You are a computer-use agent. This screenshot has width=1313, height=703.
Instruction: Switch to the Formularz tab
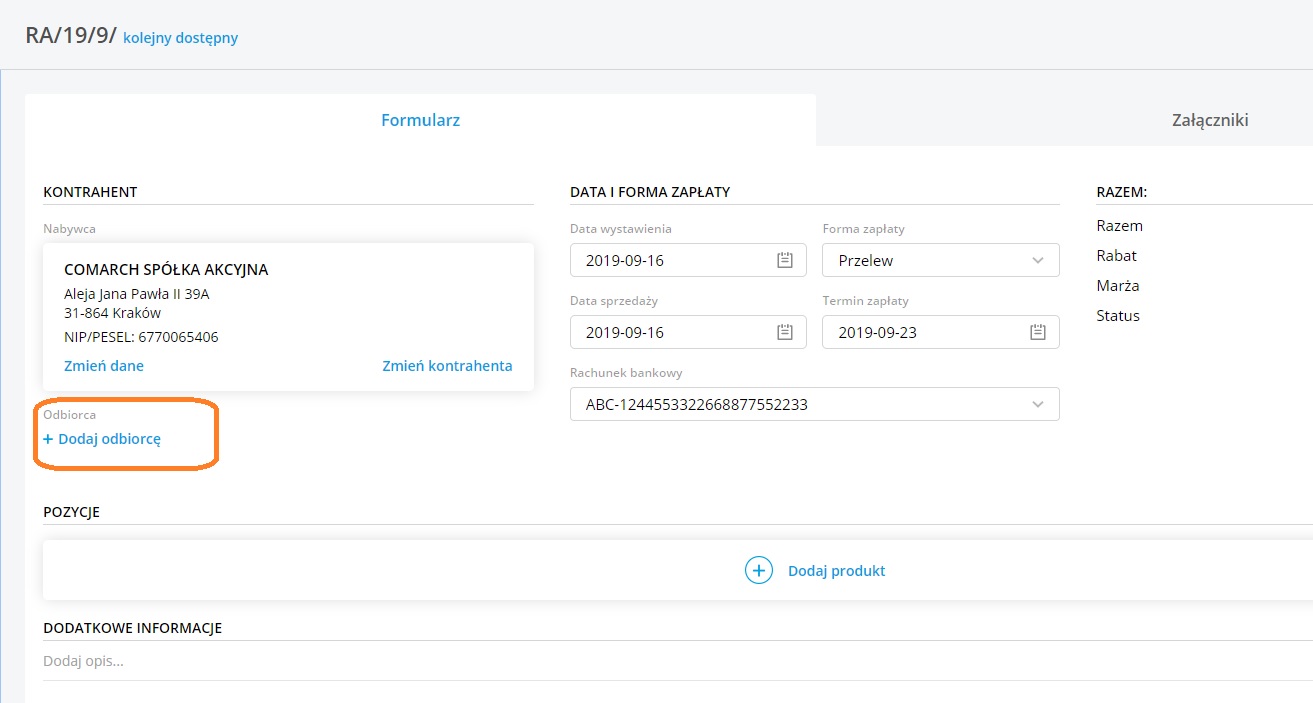tap(420, 120)
